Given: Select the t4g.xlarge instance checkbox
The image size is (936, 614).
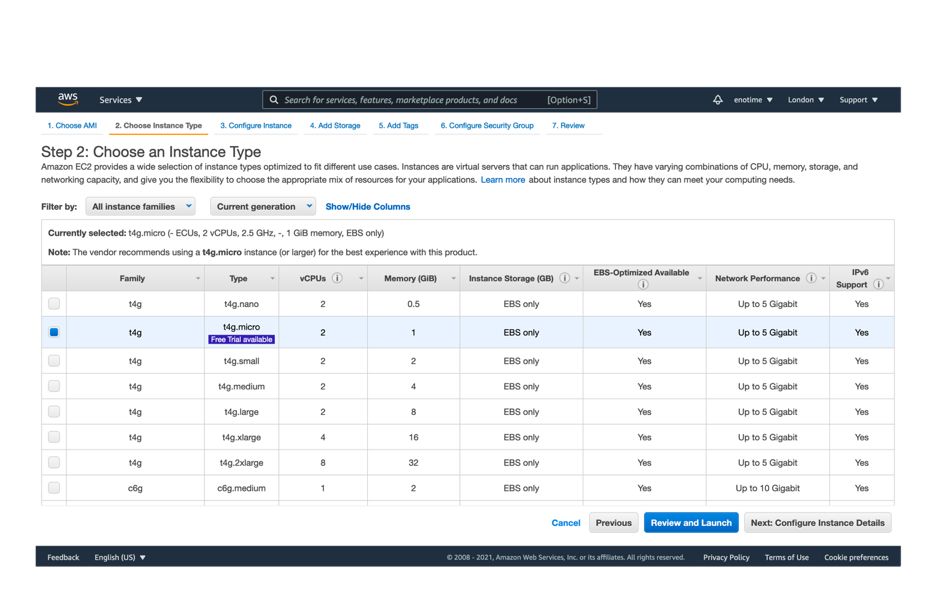Looking at the screenshot, I should coord(54,437).
